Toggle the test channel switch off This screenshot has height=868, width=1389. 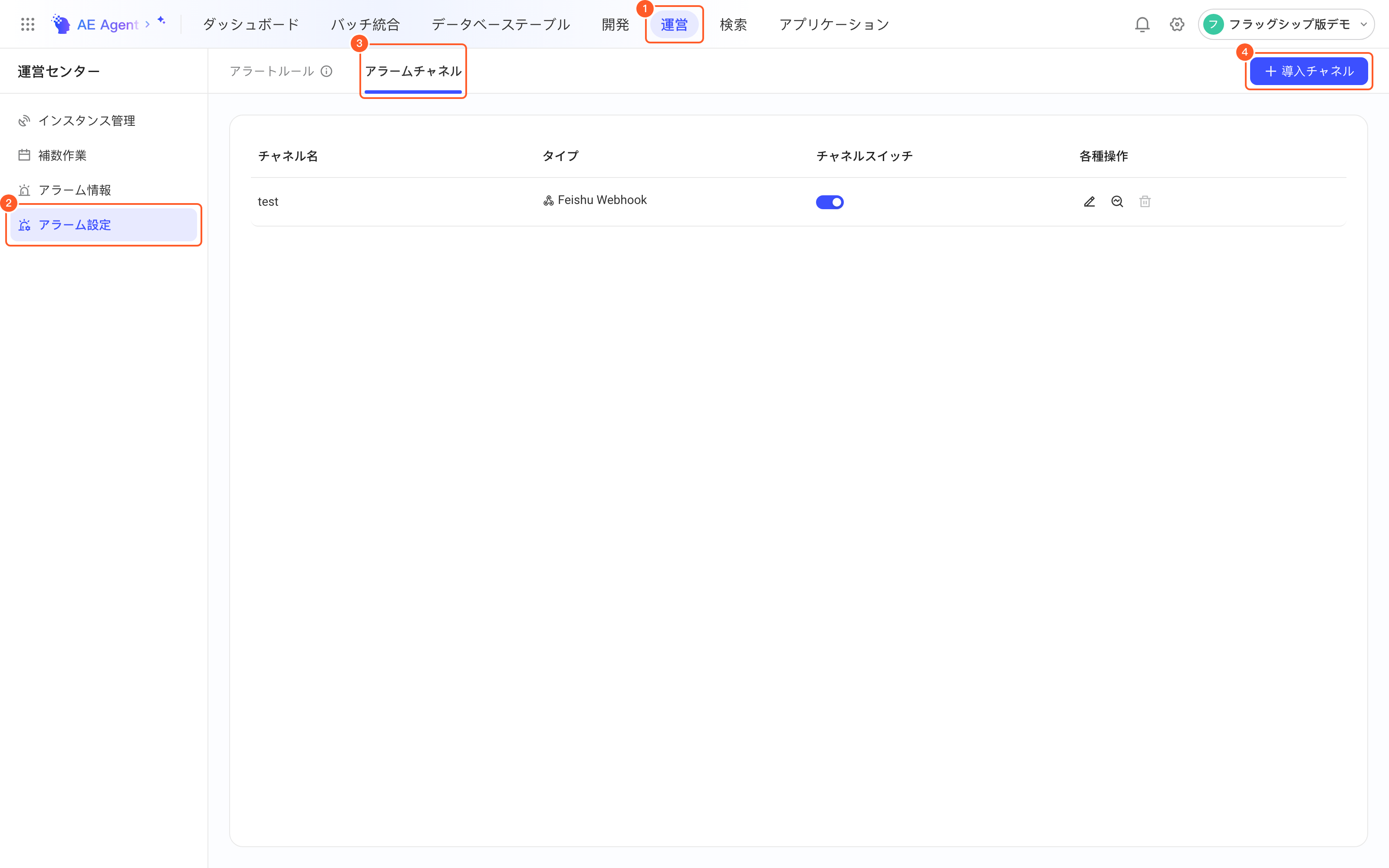829,202
